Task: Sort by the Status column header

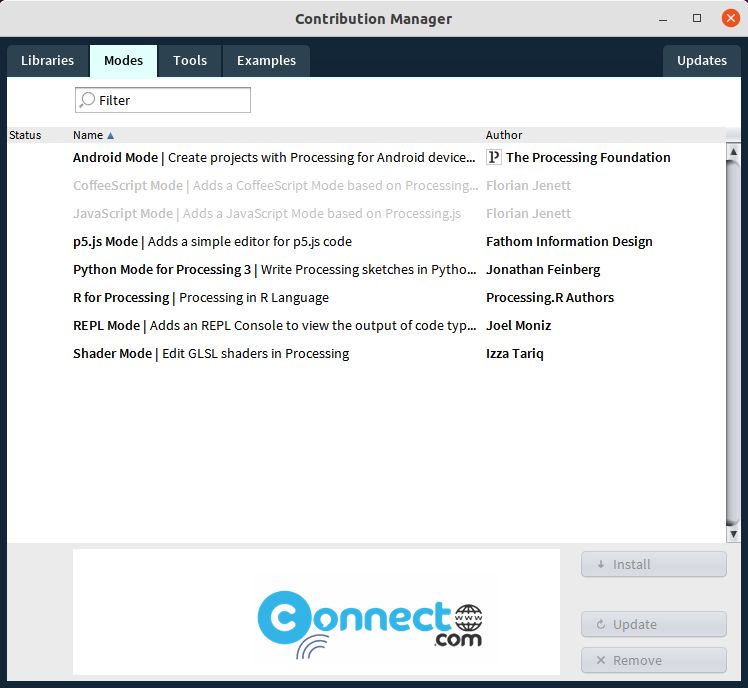Action: [25, 135]
